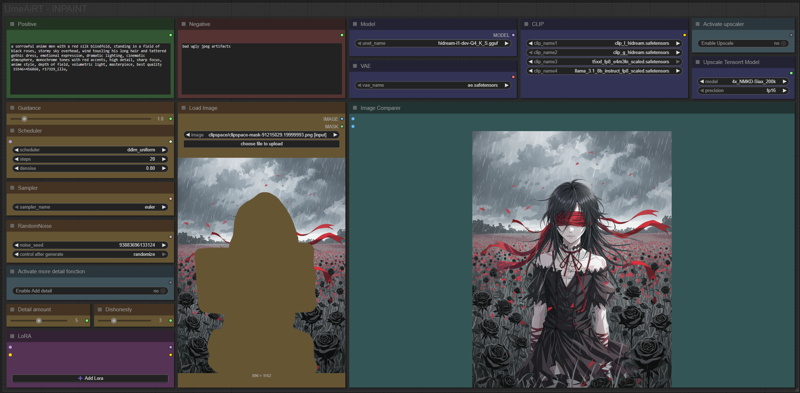This screenshot has height=393, width=800.
Task: Open the precision dropdown showing fp16
Action: tap(742, 90)
